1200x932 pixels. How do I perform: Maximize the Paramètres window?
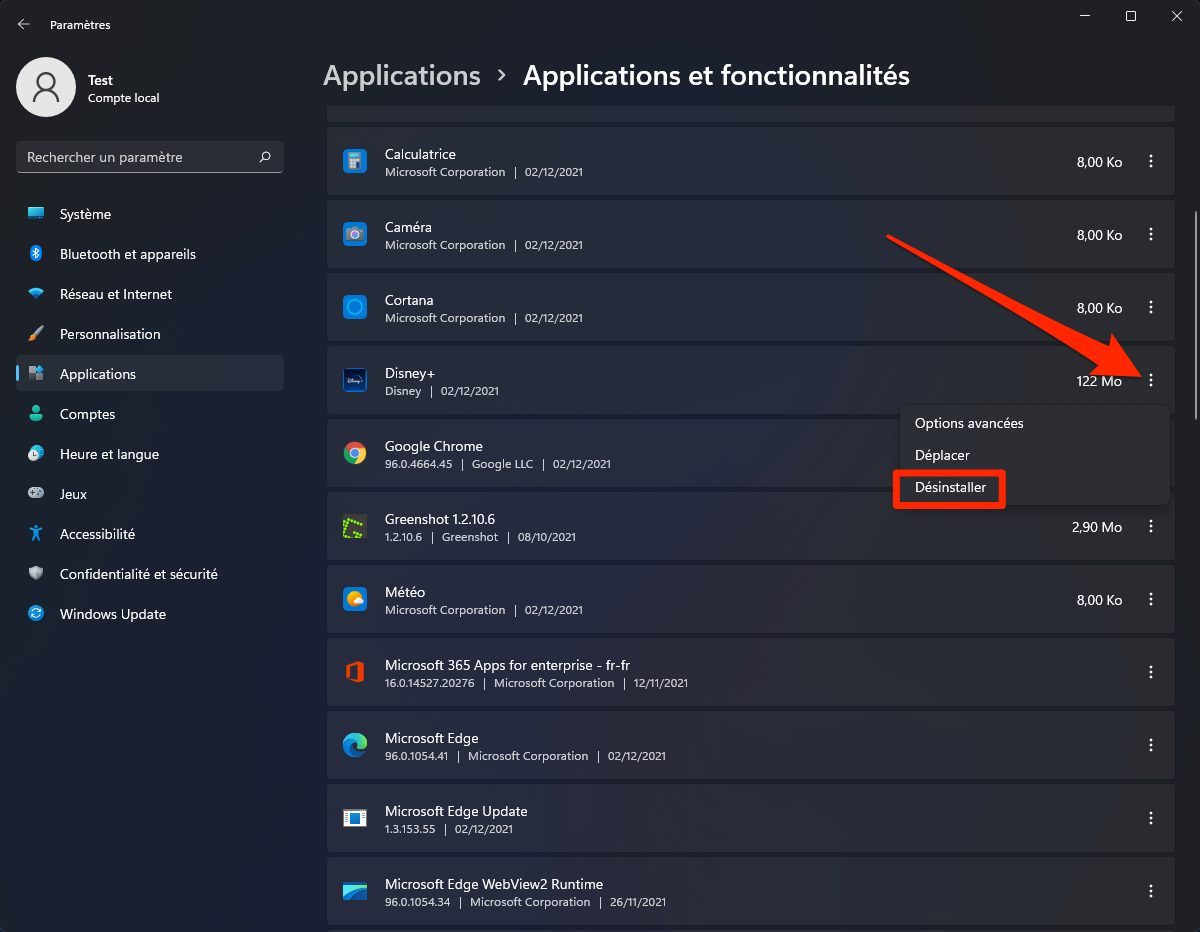1130,16
